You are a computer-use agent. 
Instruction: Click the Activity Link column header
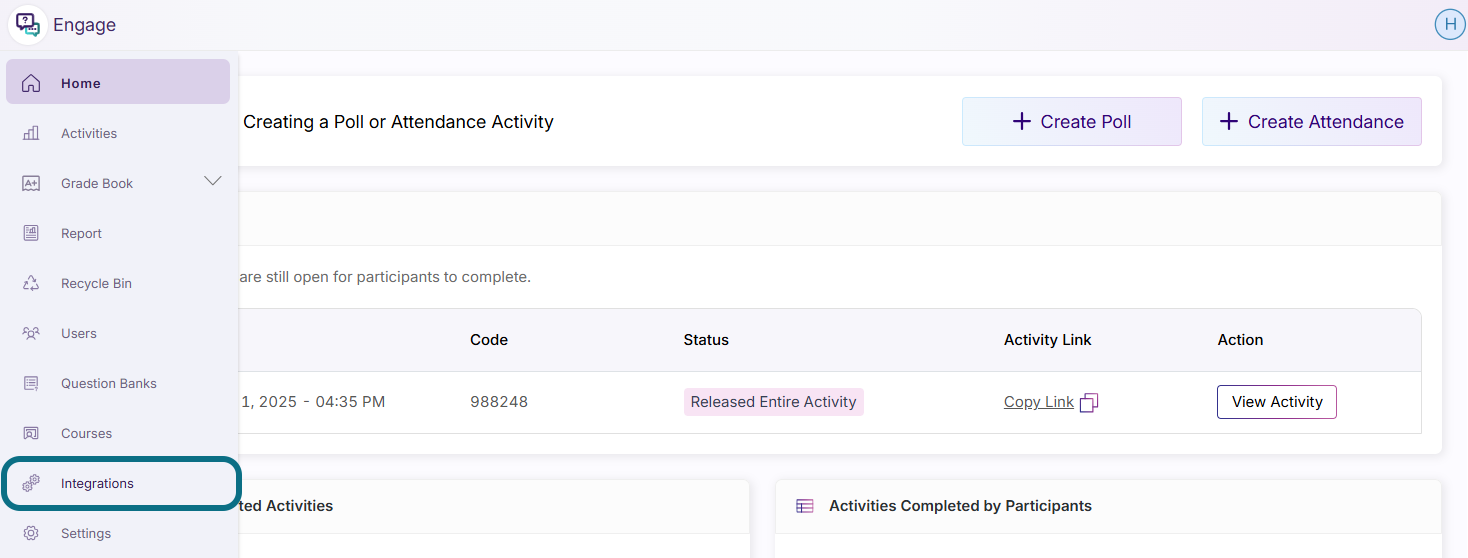tap(1048, 340)
